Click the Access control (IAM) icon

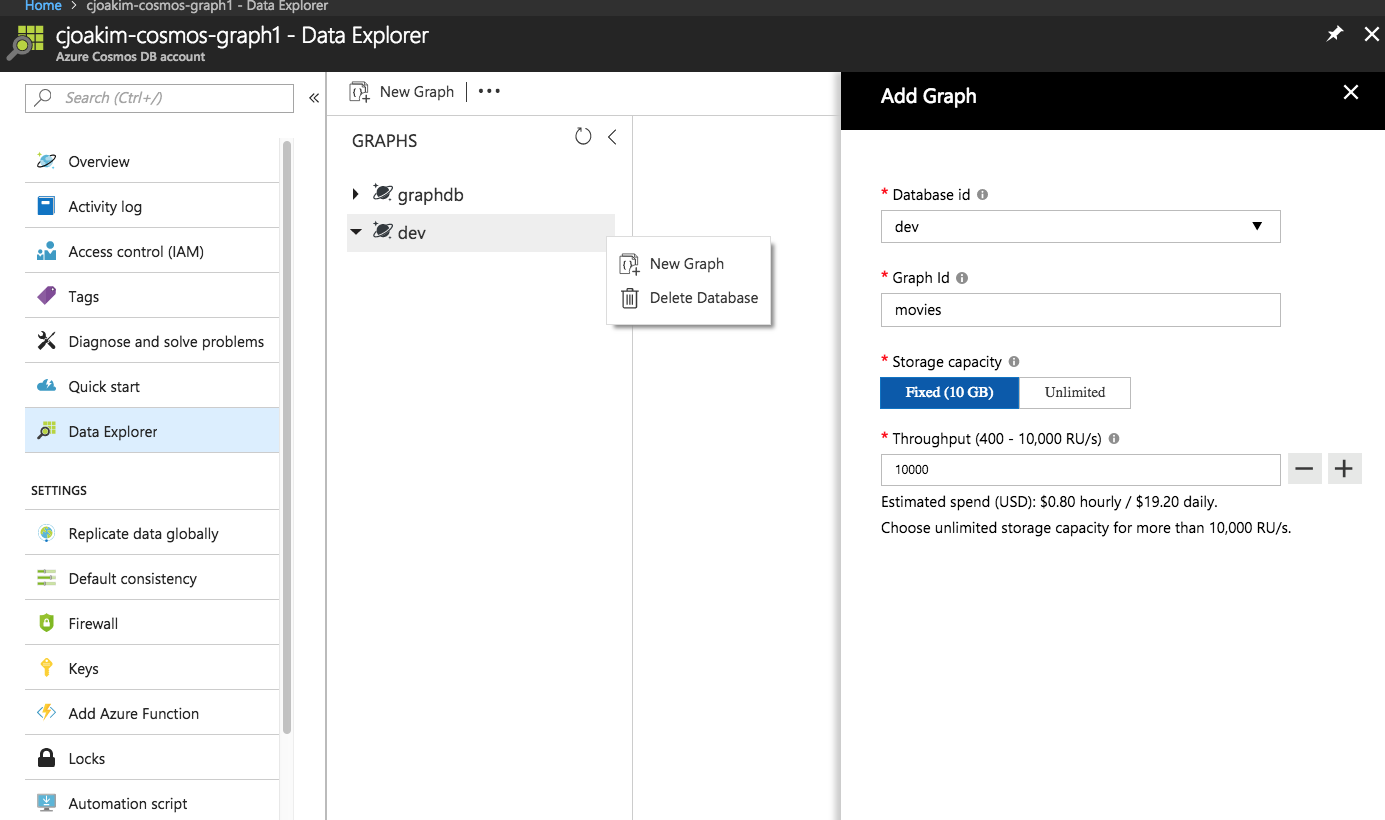pos(46,251)
